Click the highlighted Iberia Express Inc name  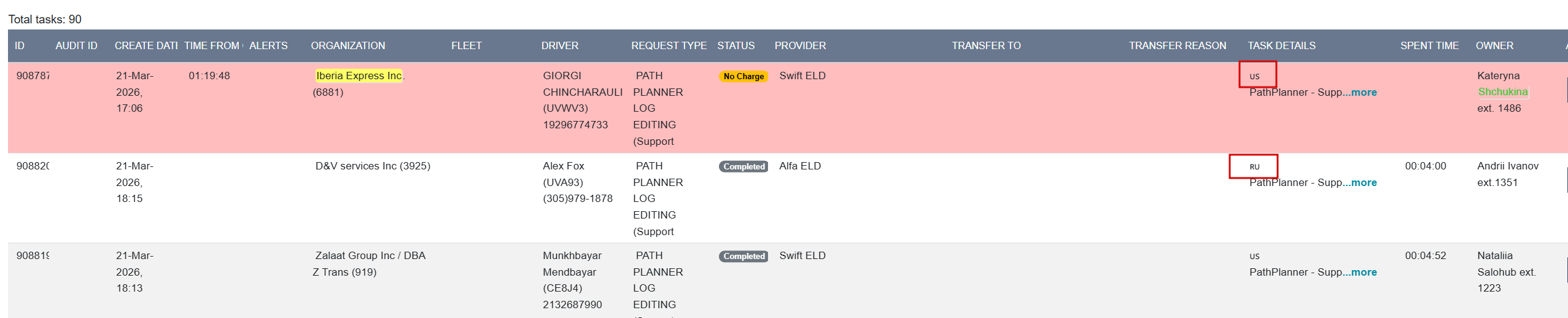[359, 76]
